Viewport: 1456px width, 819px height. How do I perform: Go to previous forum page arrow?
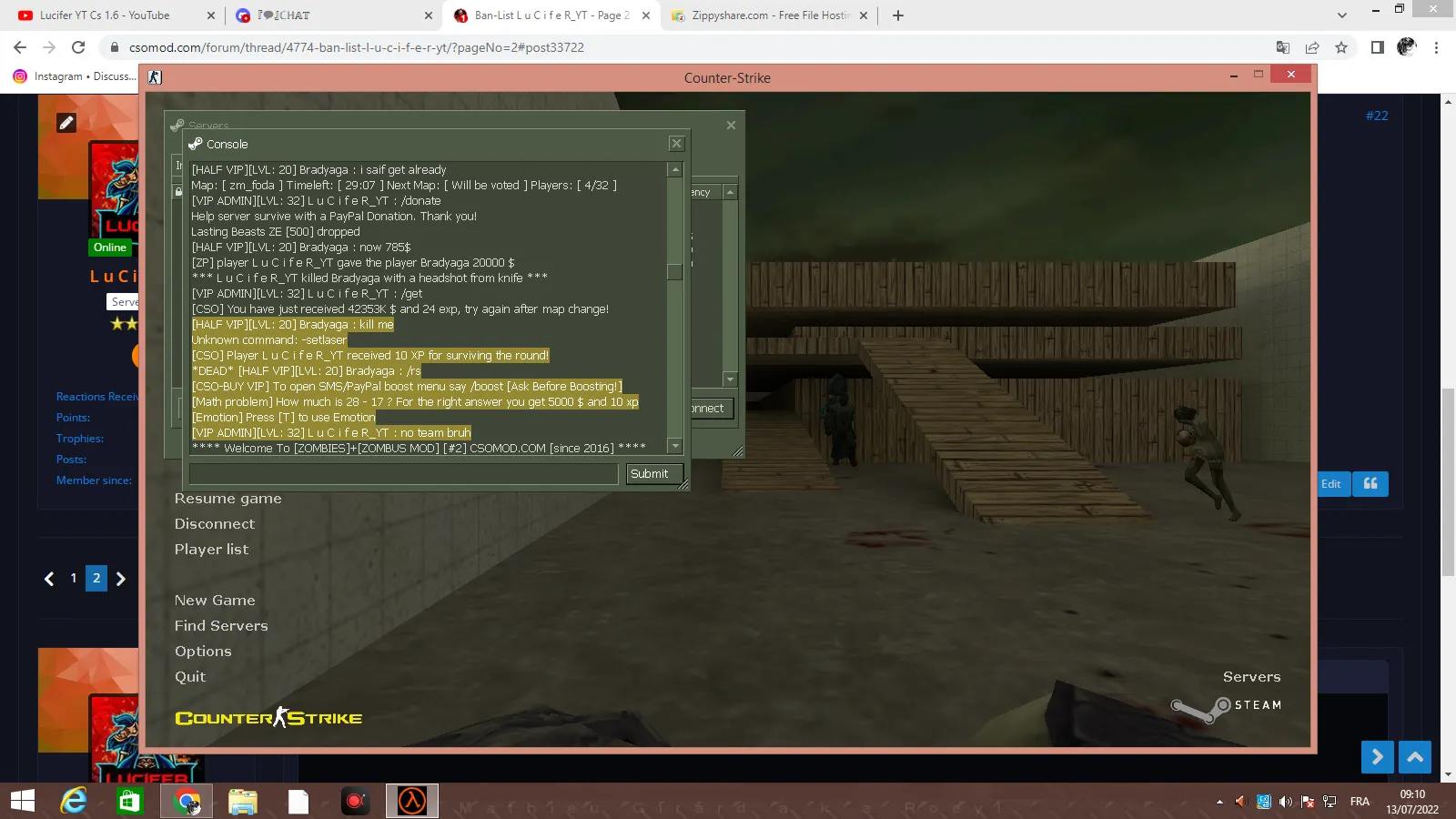point(49,579)
